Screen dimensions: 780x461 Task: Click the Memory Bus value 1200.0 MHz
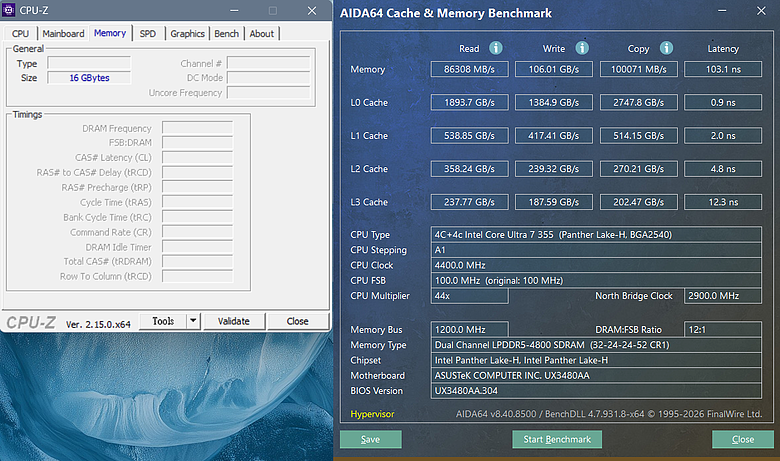click(x=470, y=329)
